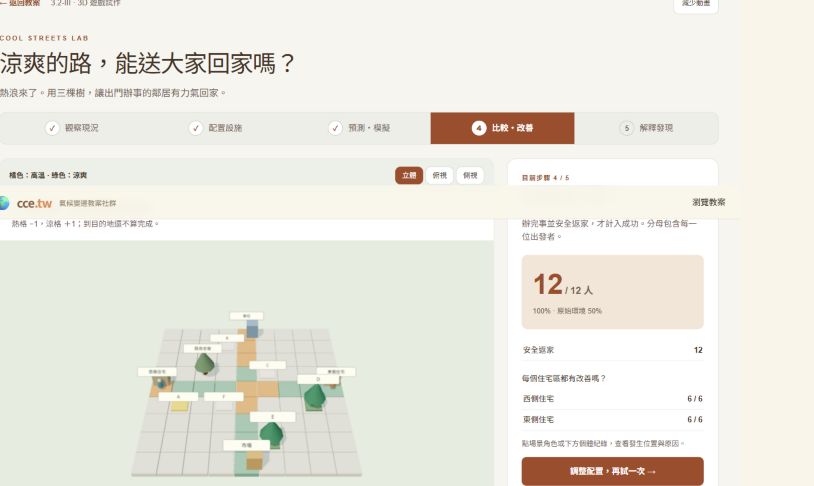Click the step 5 number badge
Screen dimensions: 814x486
click(x=627, y=128)
